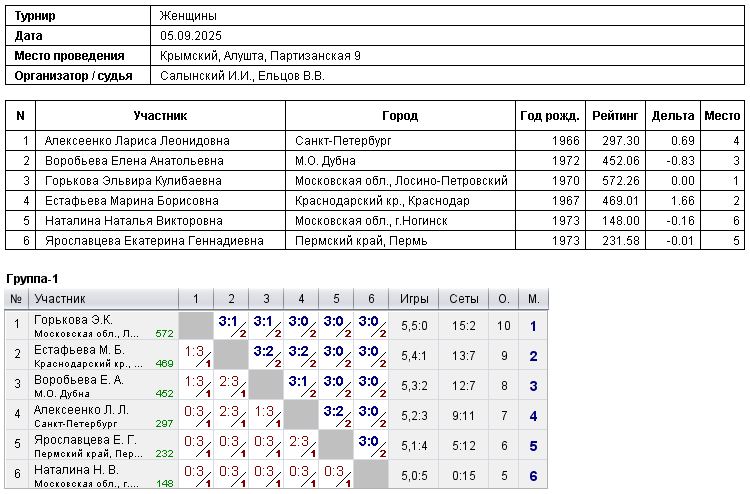Click the Место column header
The height and width of the screenshot is (494, 750).
coord(722,116)
